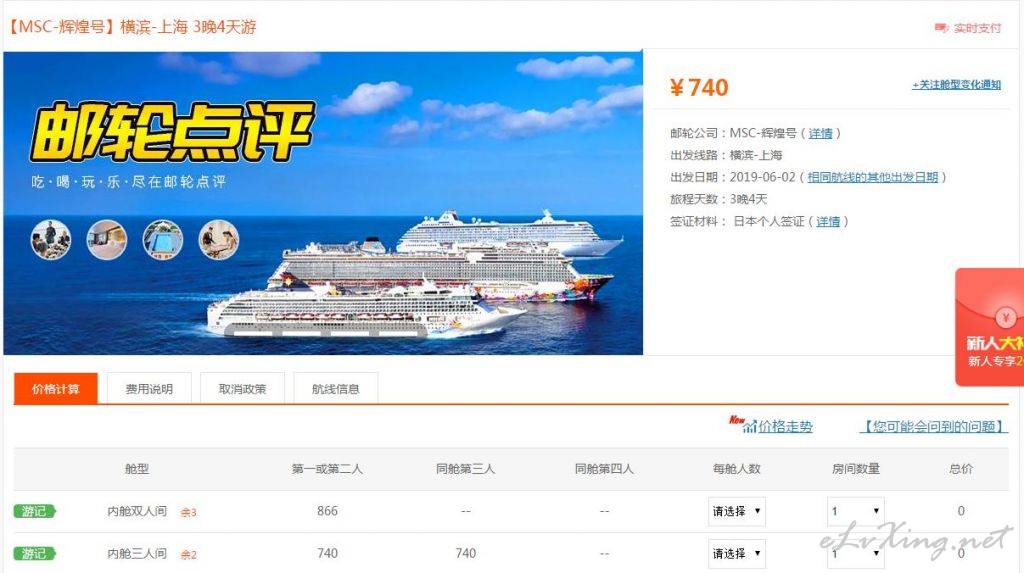Image resolution: width=1024 pixels, height=573 pixels.
Task: Open 相同航线的其他出发日期 link
Action: point(872,177)
